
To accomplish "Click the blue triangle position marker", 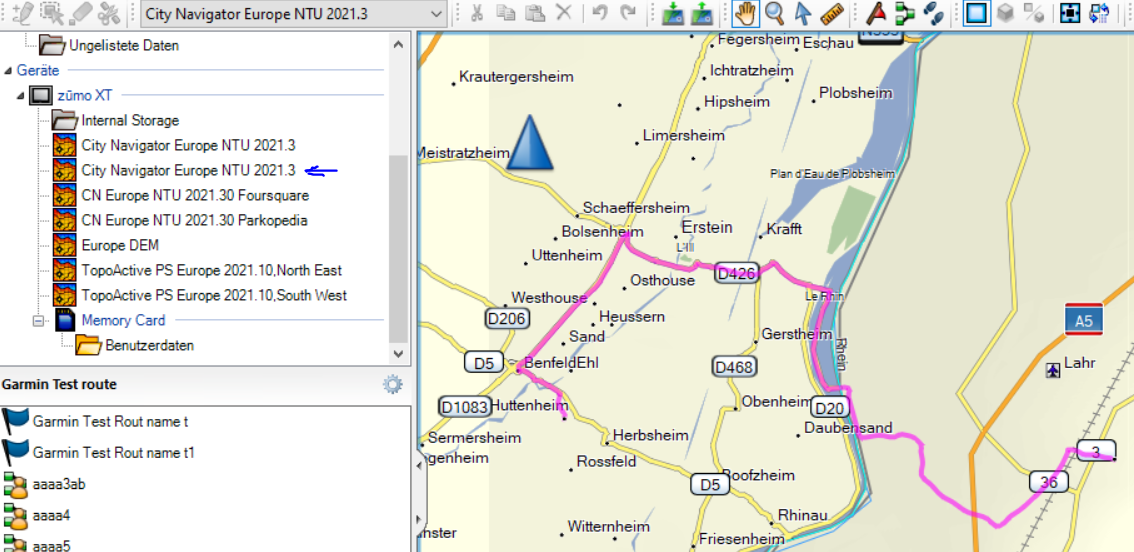I will (529, 143).
